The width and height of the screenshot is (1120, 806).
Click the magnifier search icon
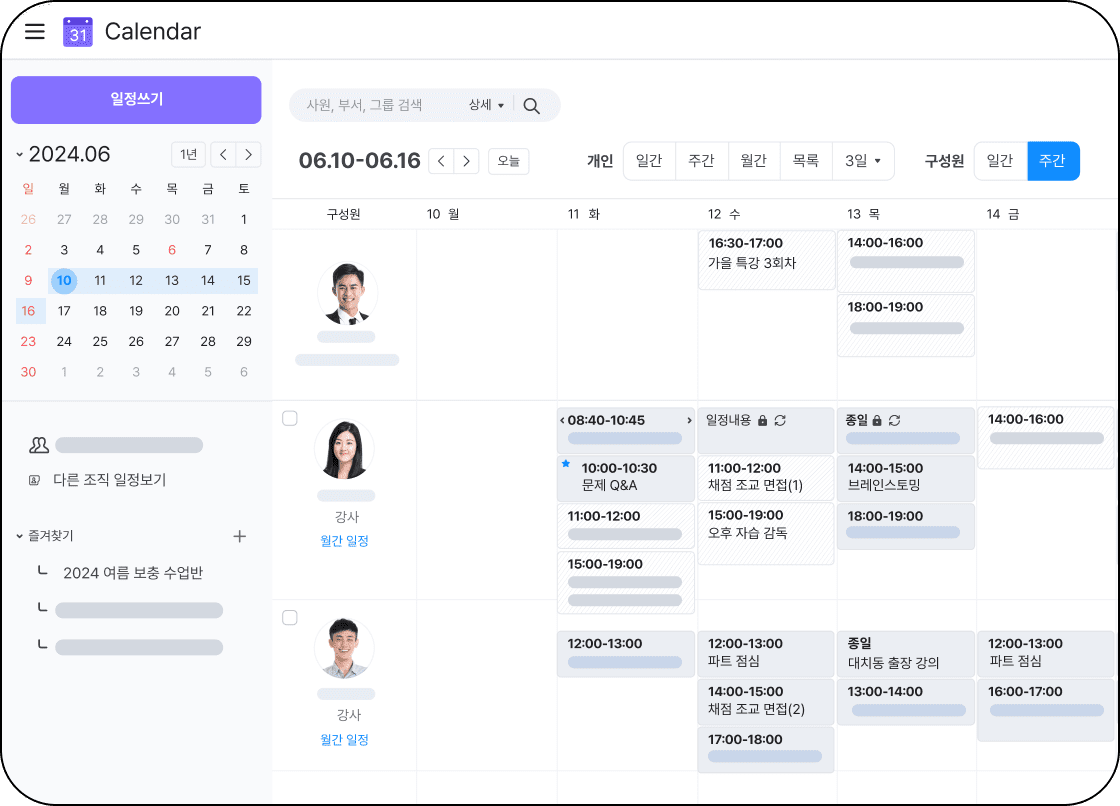(x=532, y=105)
